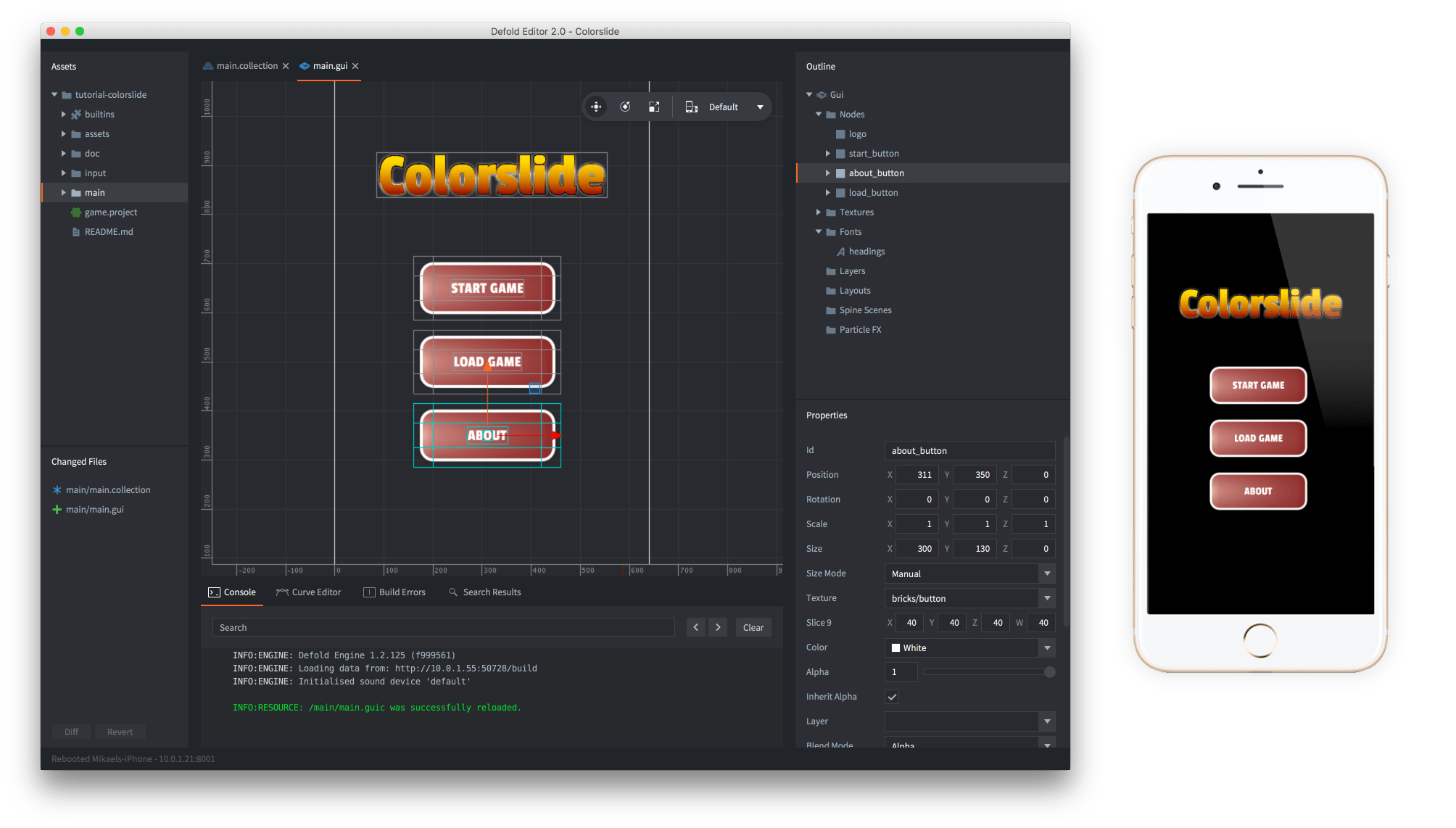Click the magnifier icon on Search Results tab
Viewport: 1456px width, 828px height.
[x=452, y=592]
